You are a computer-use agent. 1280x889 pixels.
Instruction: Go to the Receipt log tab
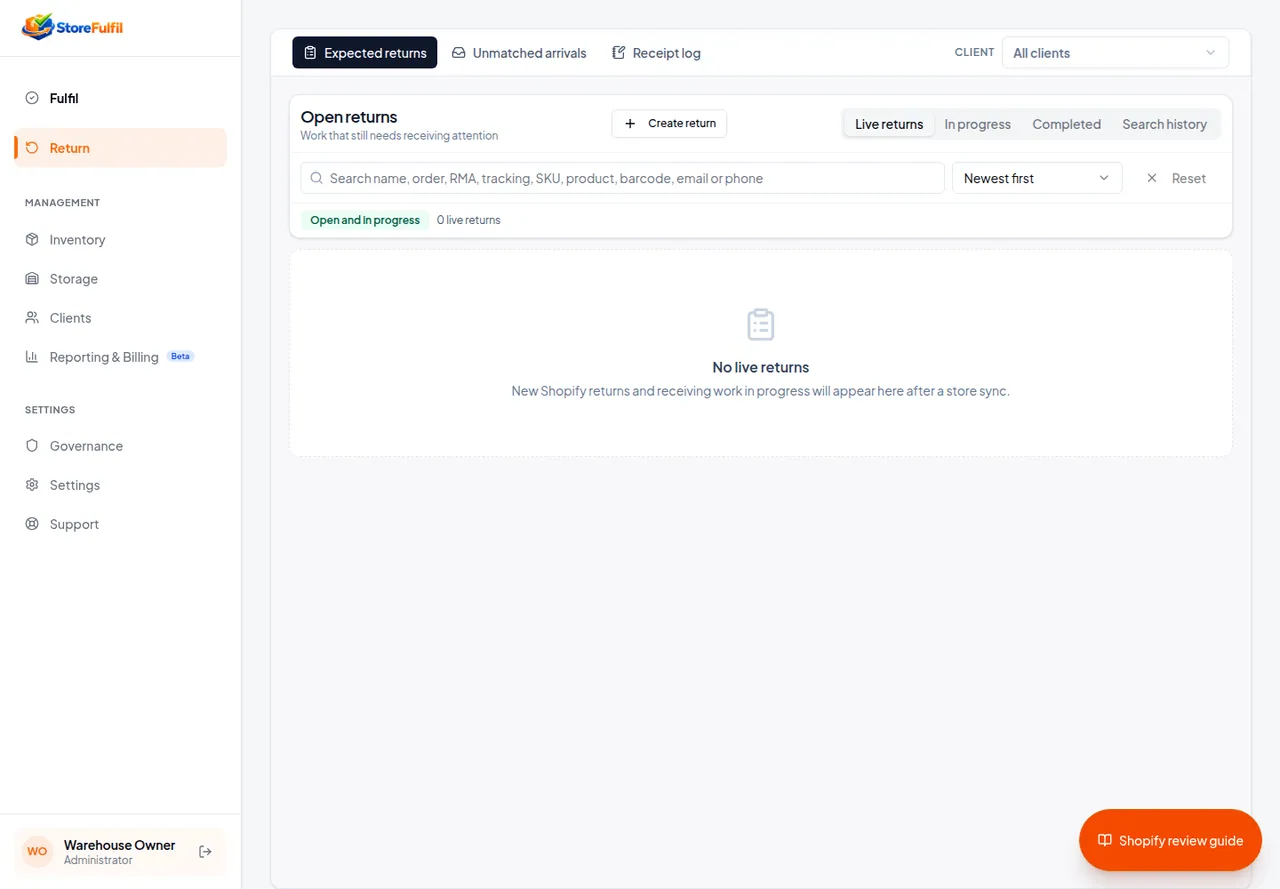pyautogui.click(x=656, y=53)
